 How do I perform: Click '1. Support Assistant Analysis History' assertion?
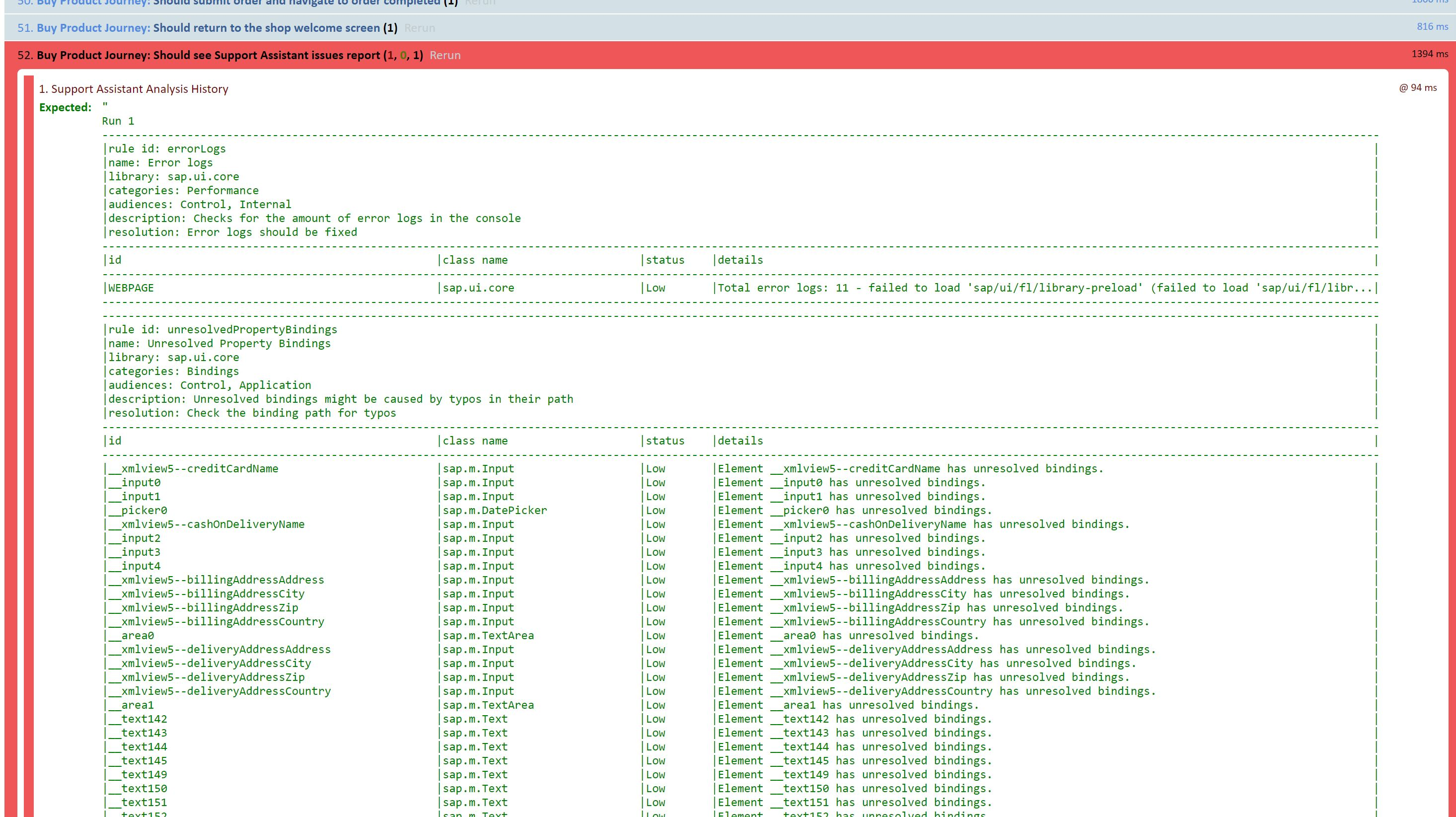pyautogui.click(x=134, y=89)
